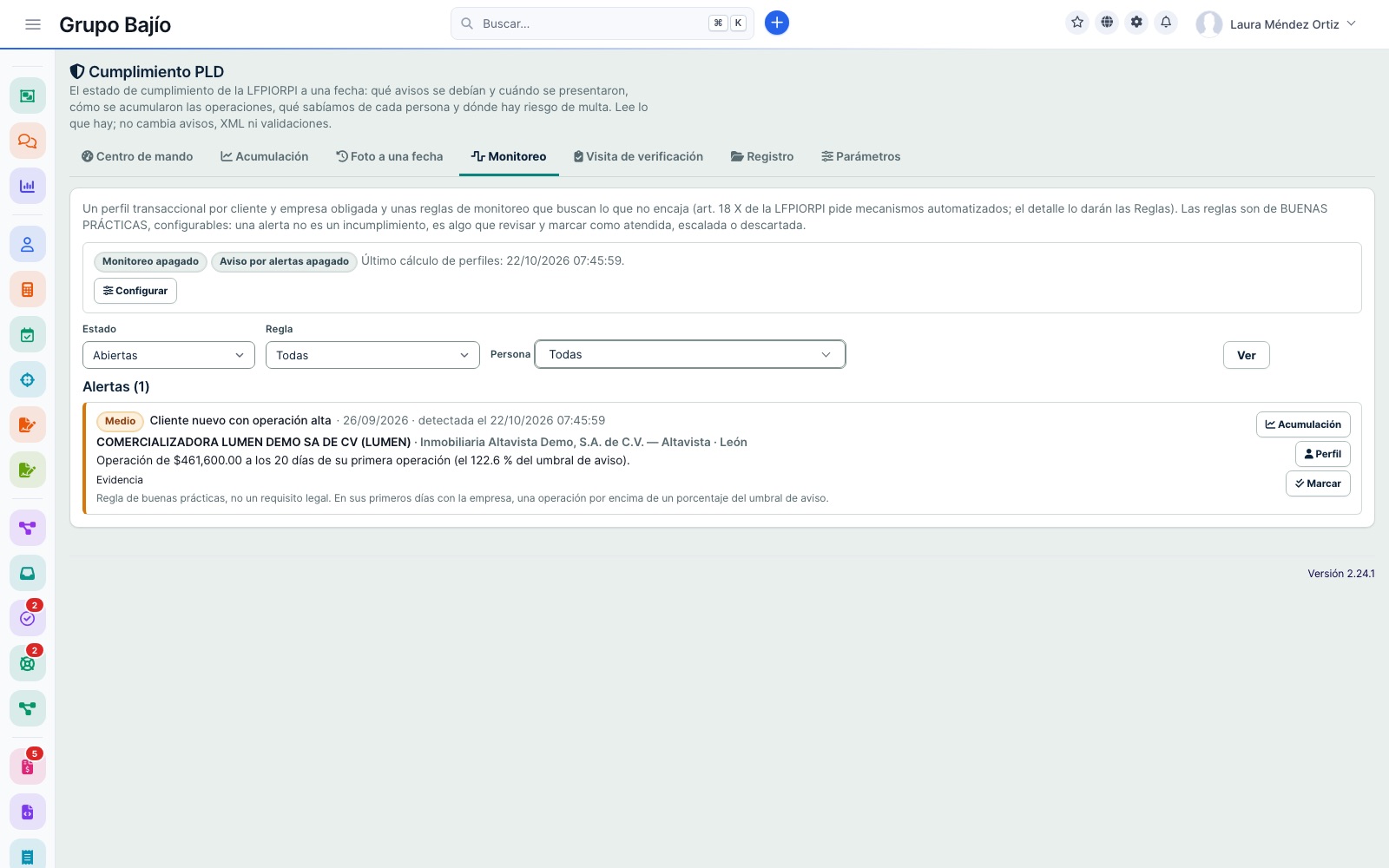Open the lifebuoy support icon with badge 2

[x=28, y=663]
